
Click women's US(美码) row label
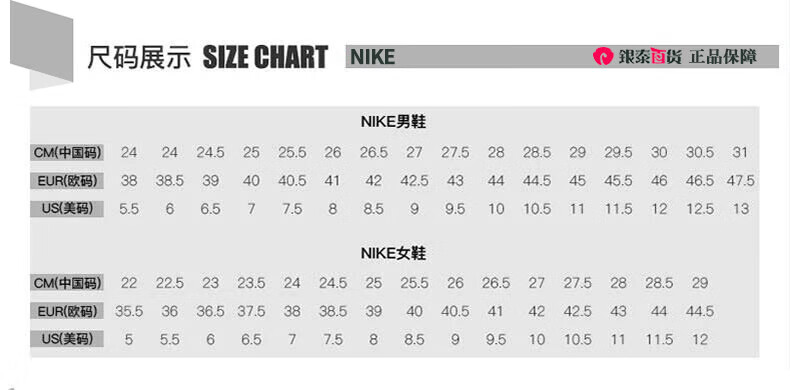(67, 339)
